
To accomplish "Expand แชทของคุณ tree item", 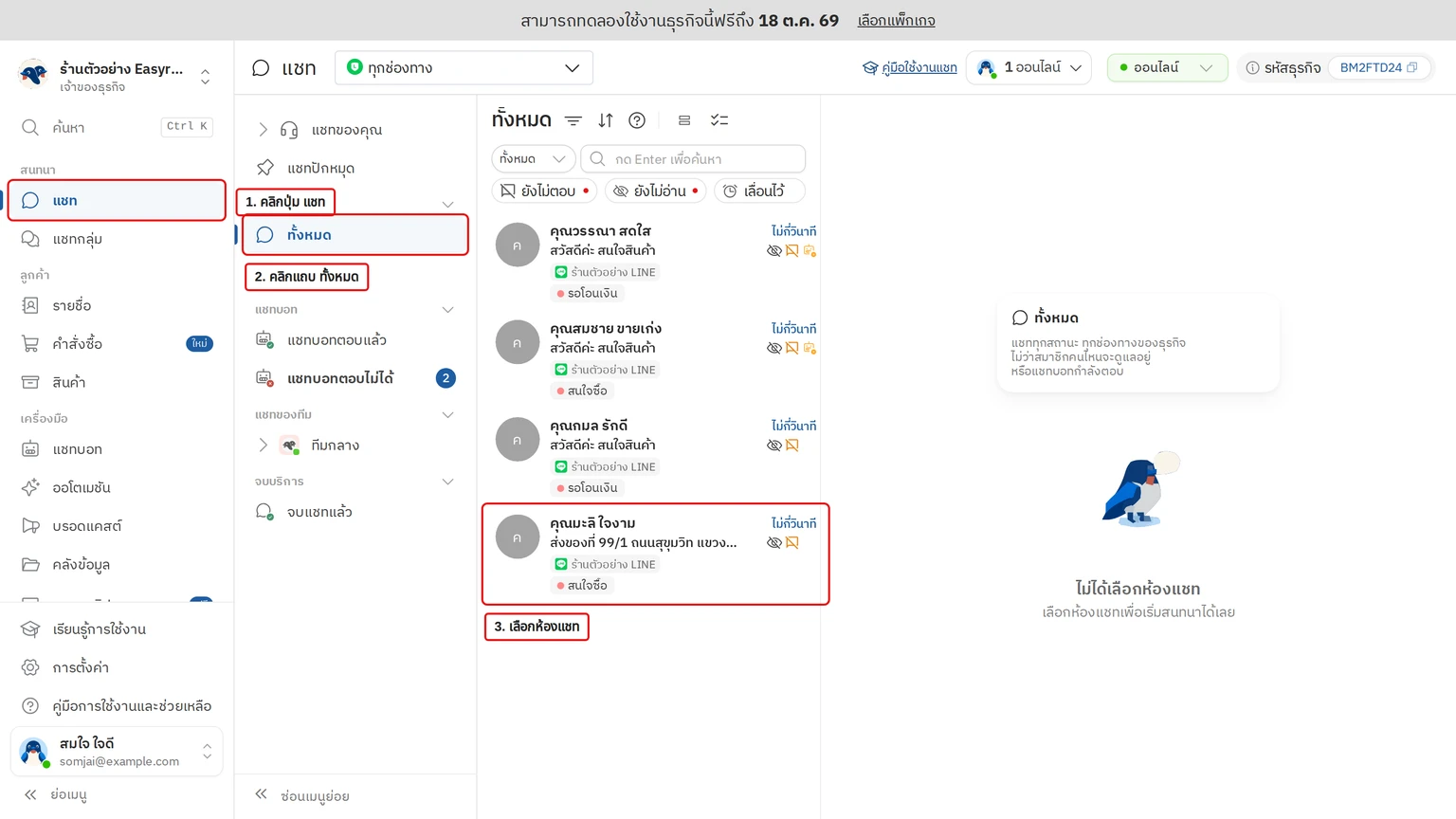I will tap(264, 130).
